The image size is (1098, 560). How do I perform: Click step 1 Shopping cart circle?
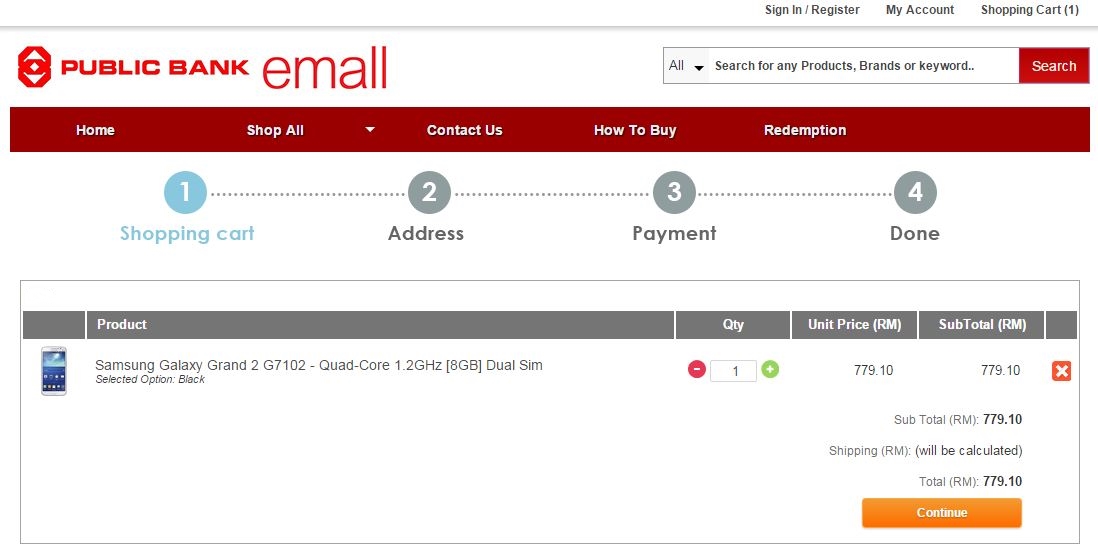[x=186, y=192]
